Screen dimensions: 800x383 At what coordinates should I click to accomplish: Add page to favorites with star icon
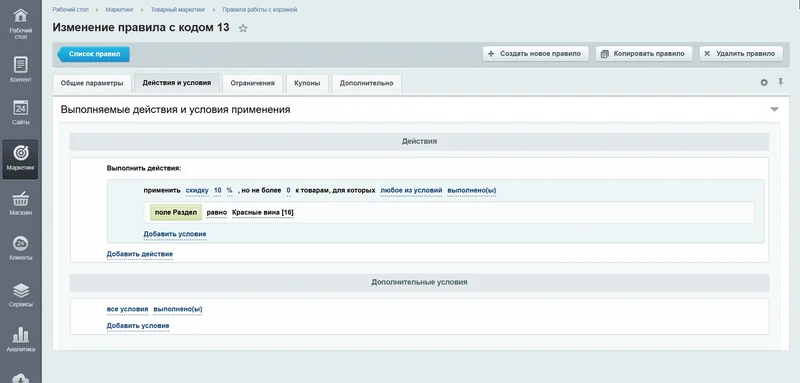pyautogui.click(x=243, y=29)
